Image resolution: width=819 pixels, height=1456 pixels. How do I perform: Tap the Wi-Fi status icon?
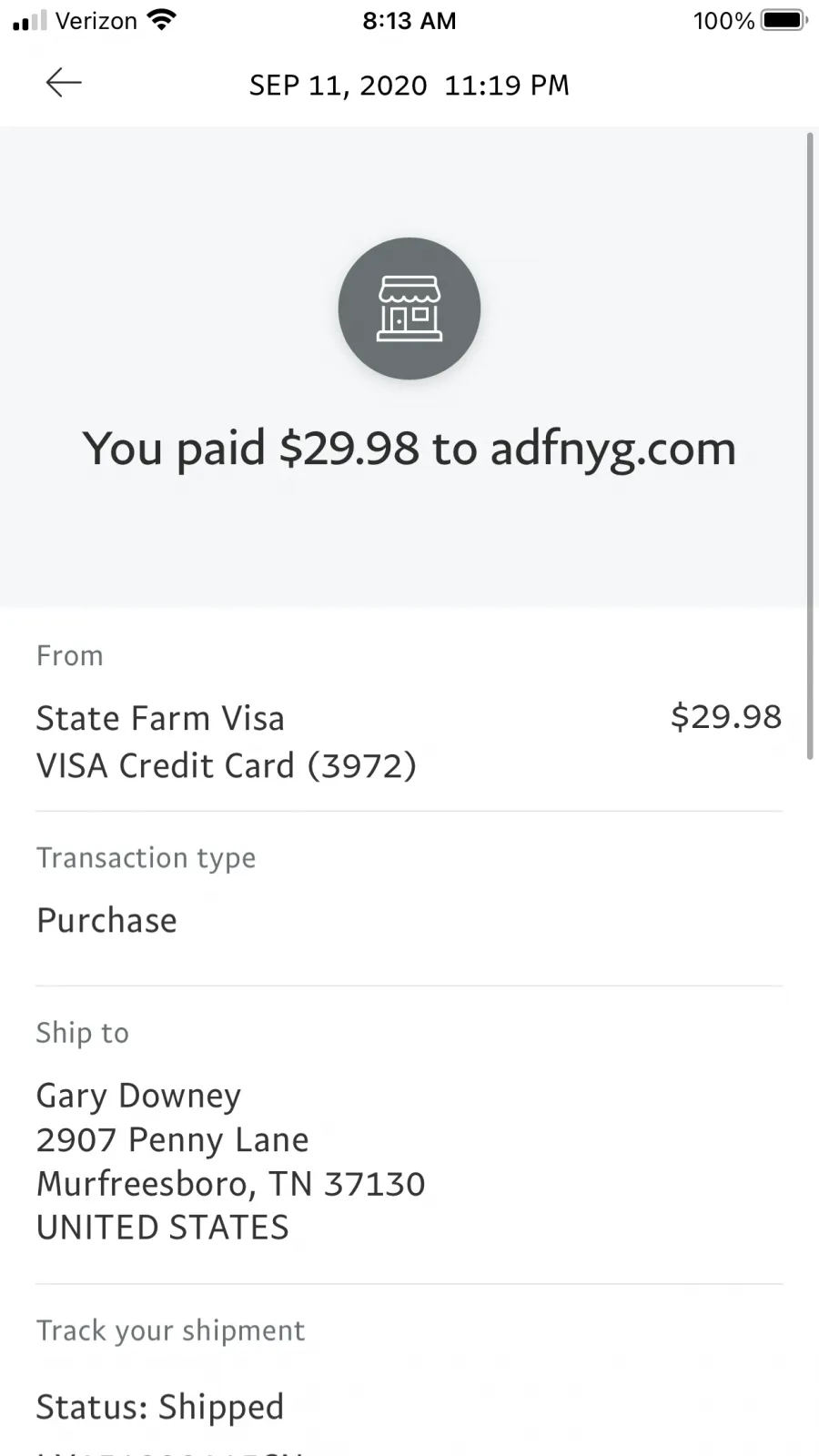tap(162, 20)
